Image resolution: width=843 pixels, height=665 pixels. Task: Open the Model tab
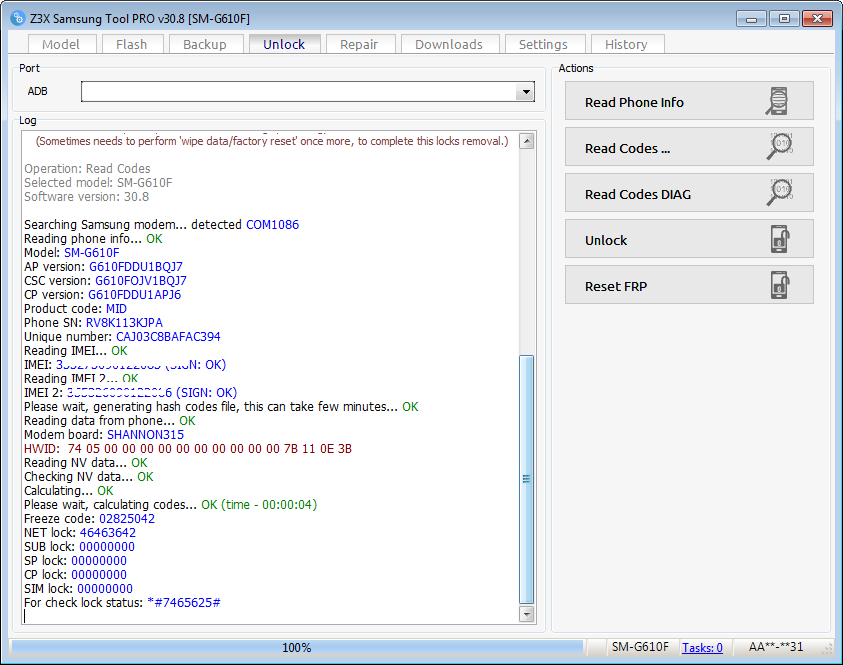61,44
